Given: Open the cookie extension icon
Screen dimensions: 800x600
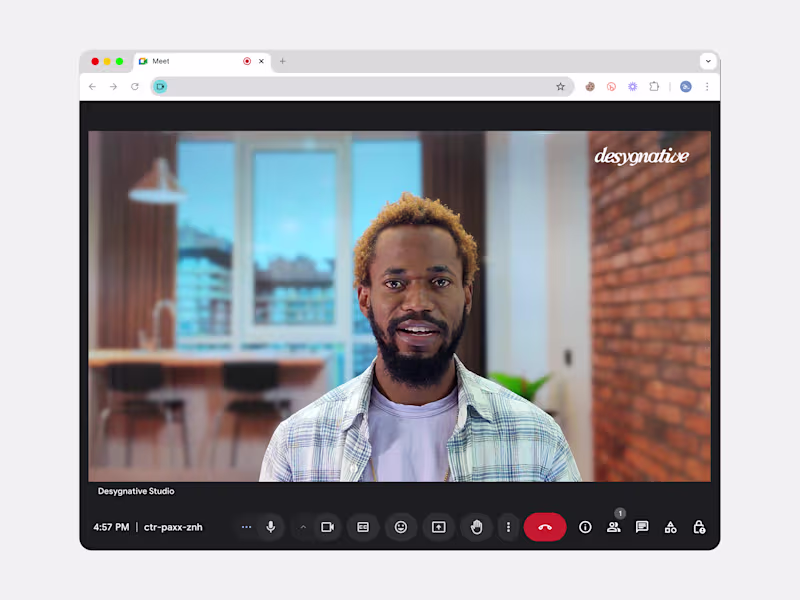Looking at the screenshot, I should click(590, 87).
